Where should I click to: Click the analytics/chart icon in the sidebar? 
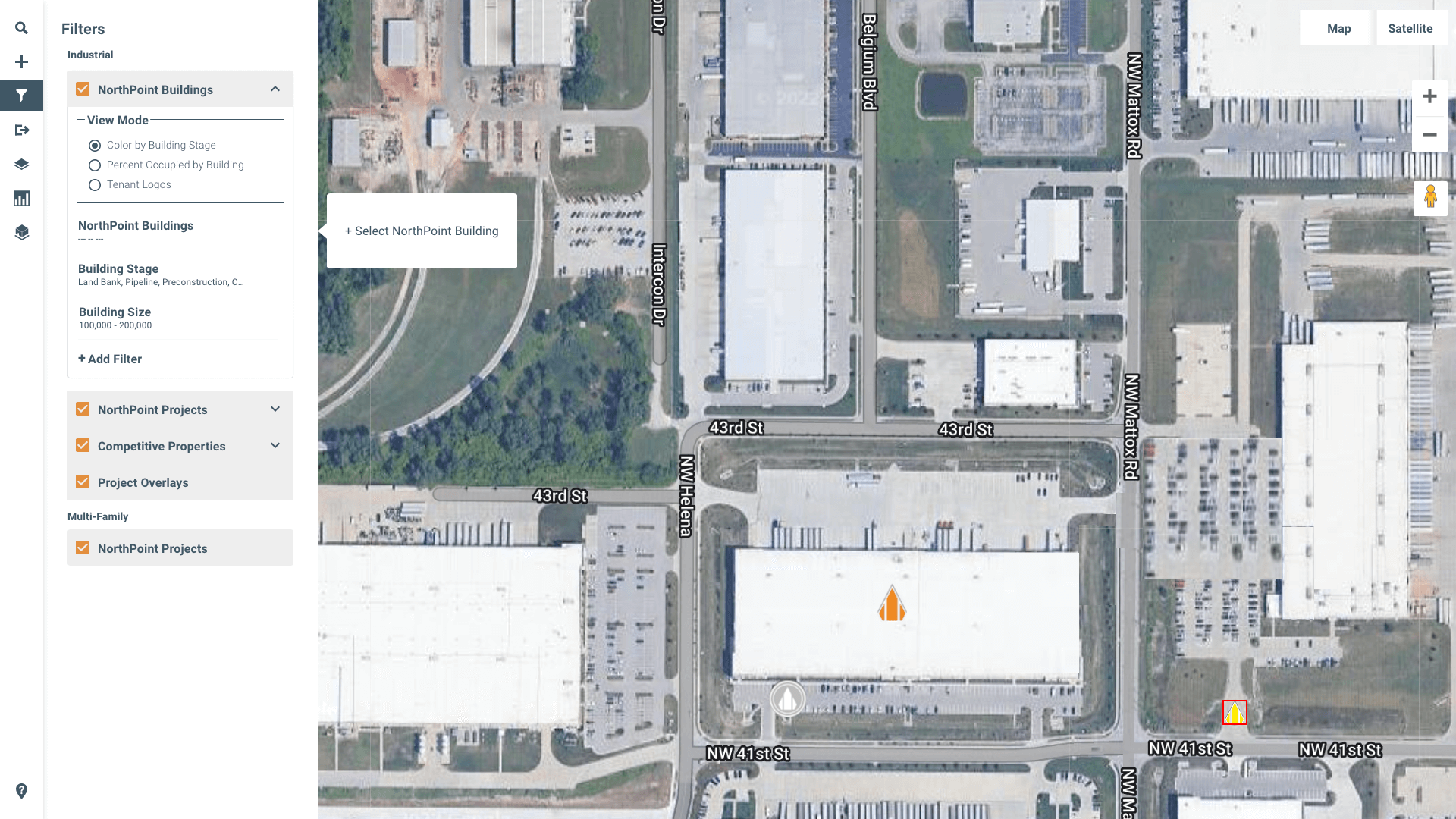pos(22,198)
